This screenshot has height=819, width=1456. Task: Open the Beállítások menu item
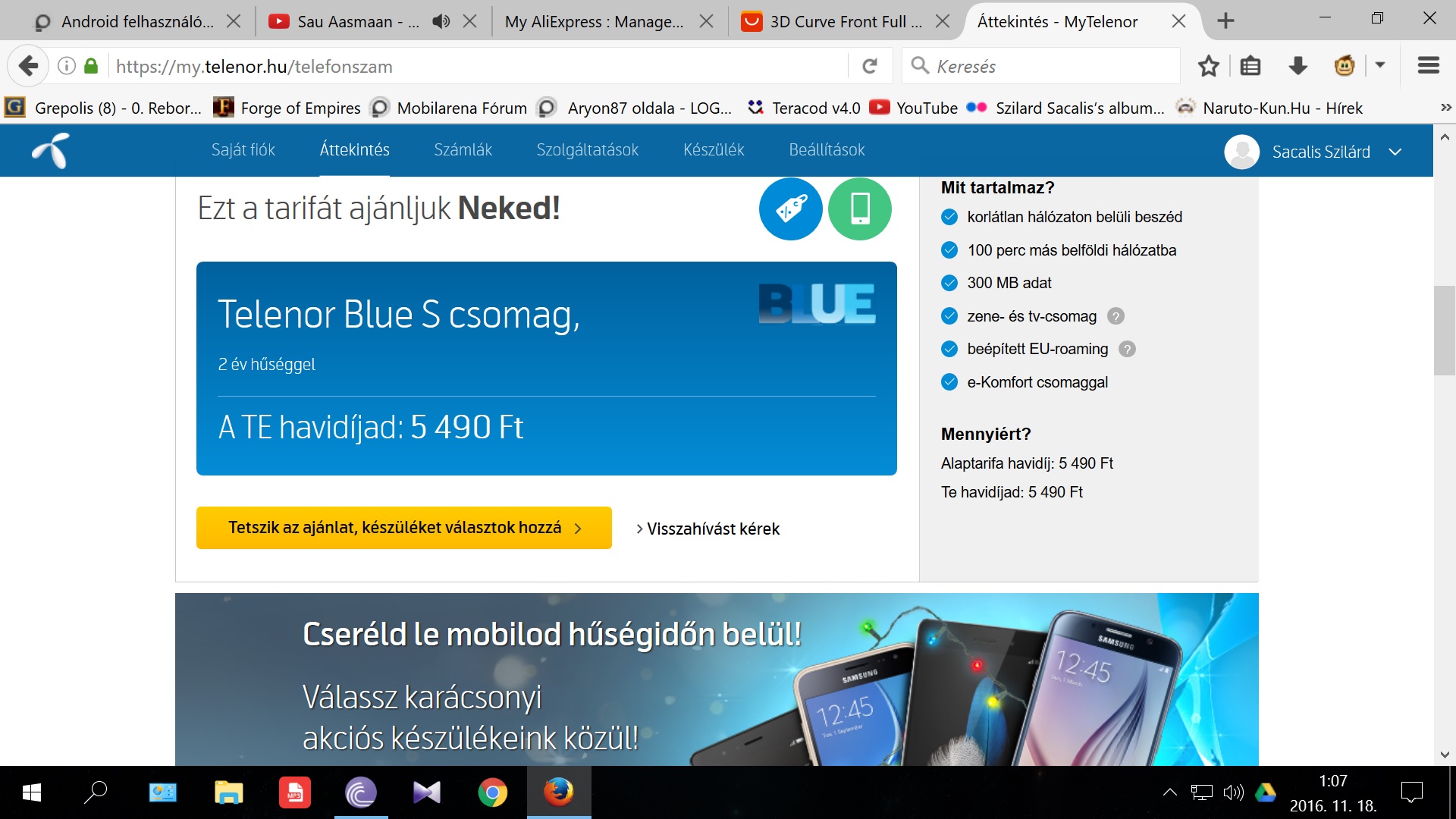click(x=827, y=150)
